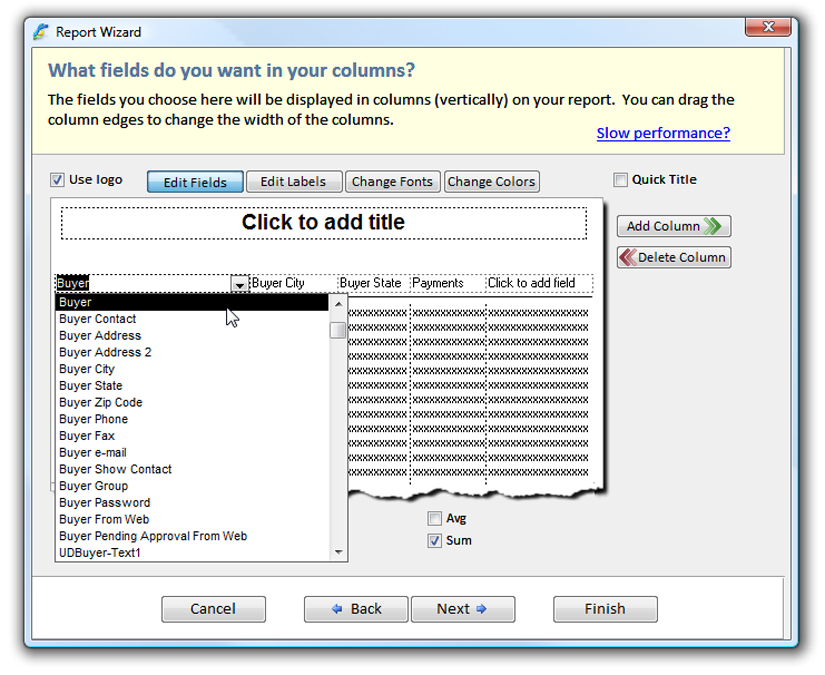
Task: Click Cancel to close the wizard
Action: point(213,609)
